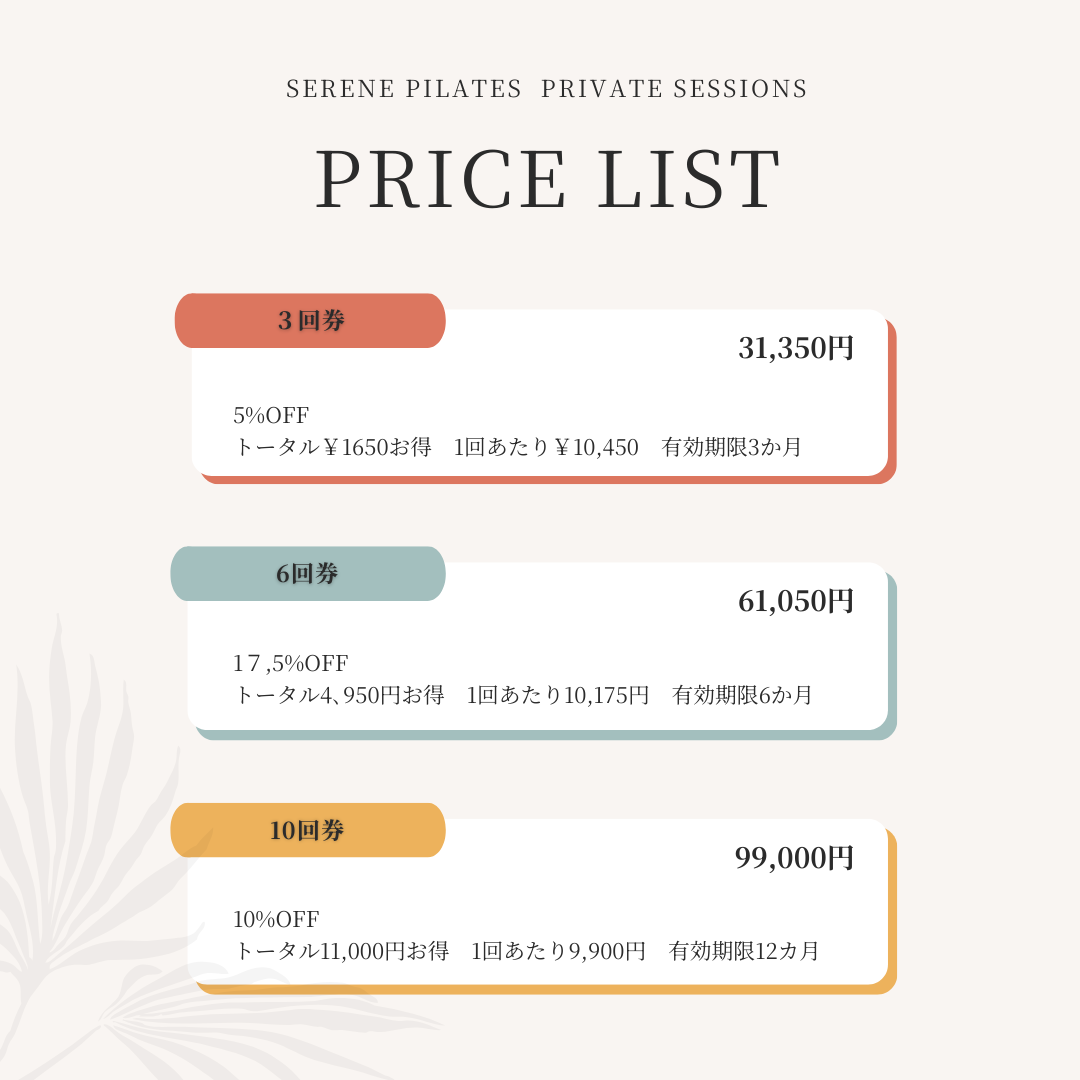The width and height of the screenshot is (1080, 1080).
Task: Click the red 3回券 label
Action: (x=310, y=321)
